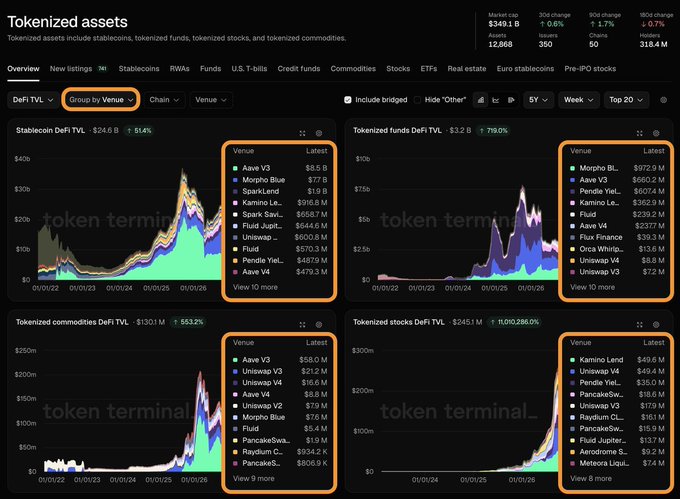
Task: Check the Hide "Other" checkbox
Action: tap(417, 100)
